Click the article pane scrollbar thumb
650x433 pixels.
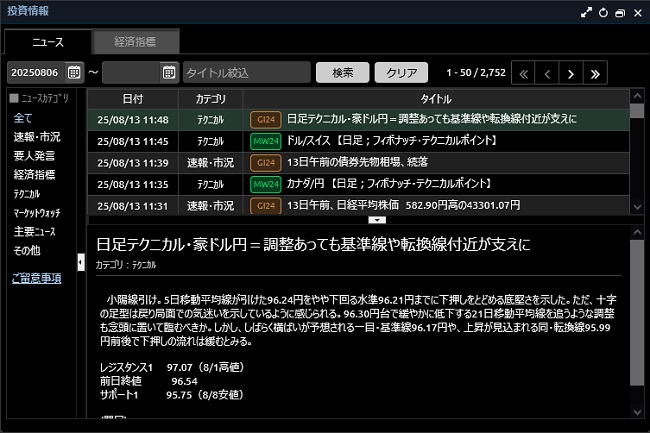click(x=637, y=312)
